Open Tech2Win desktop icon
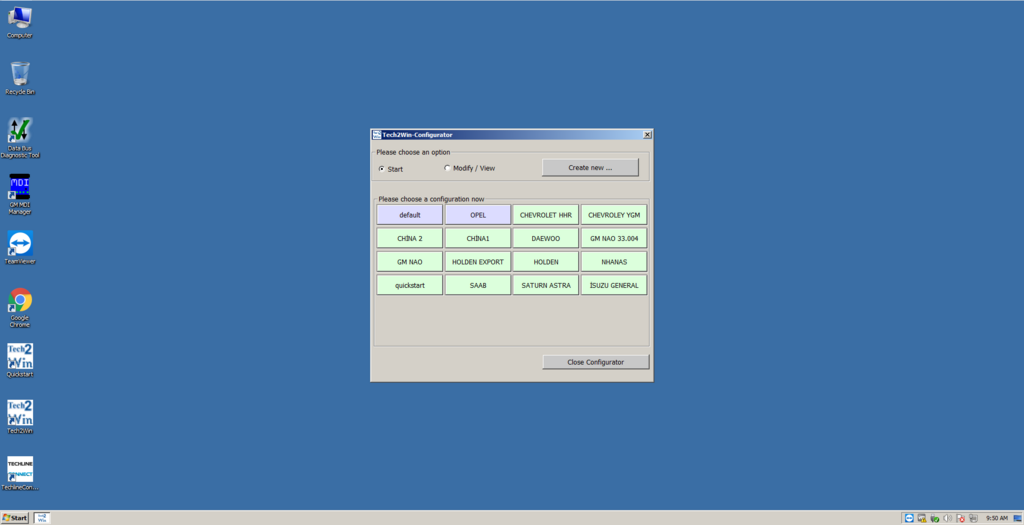 tap(20, 413)
